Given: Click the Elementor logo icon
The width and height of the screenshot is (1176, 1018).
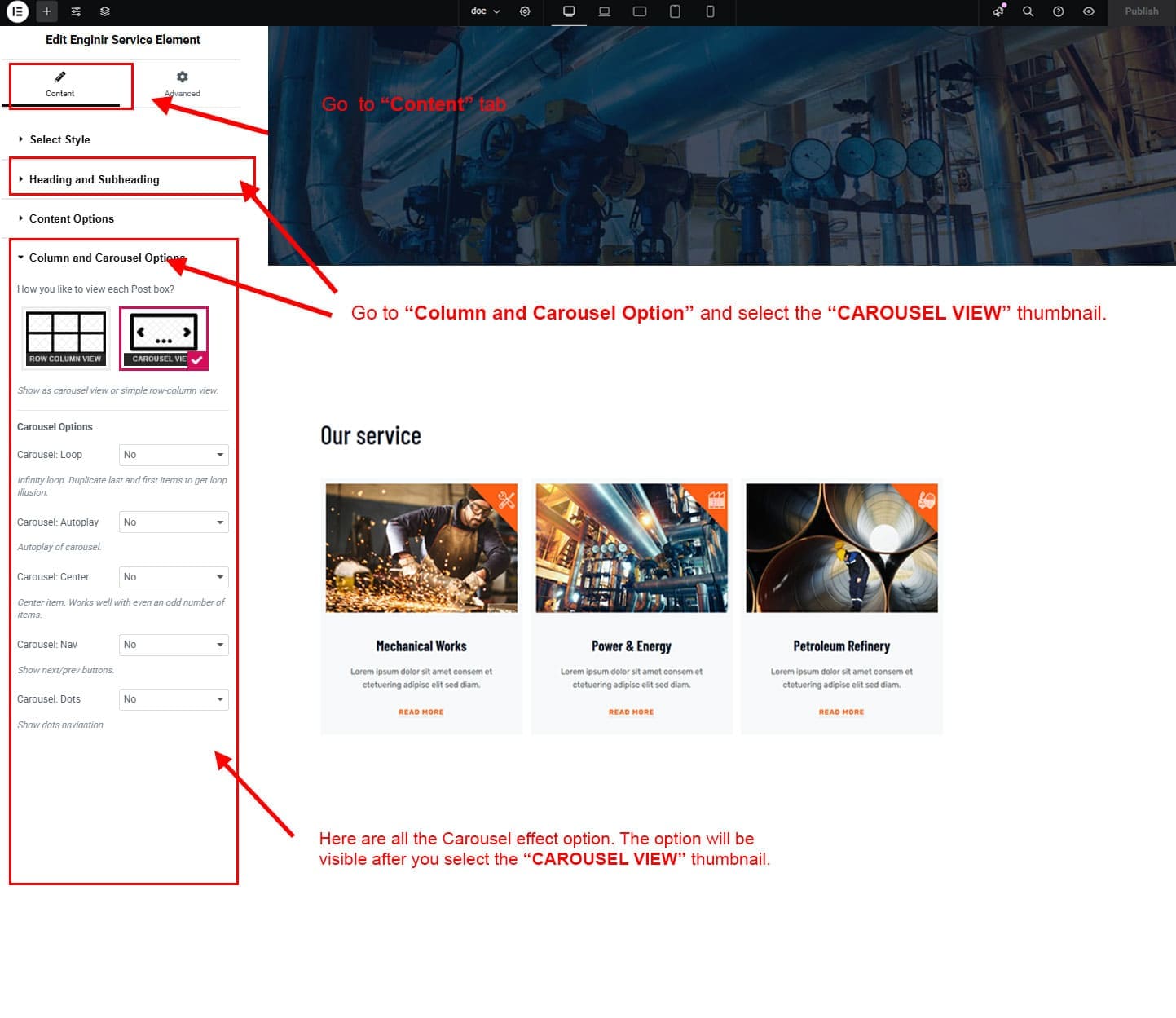Looking at the screenshot, I should click(17, 11).
